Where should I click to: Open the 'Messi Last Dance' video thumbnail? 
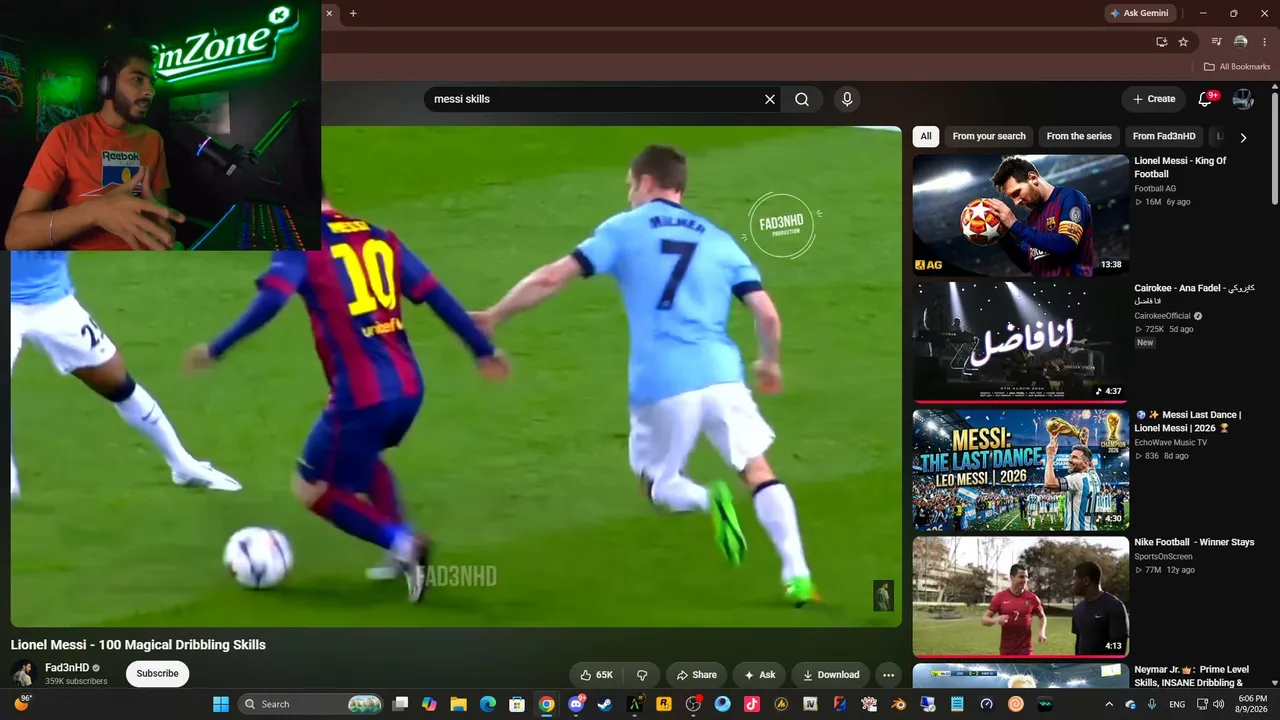(1021, 469)
